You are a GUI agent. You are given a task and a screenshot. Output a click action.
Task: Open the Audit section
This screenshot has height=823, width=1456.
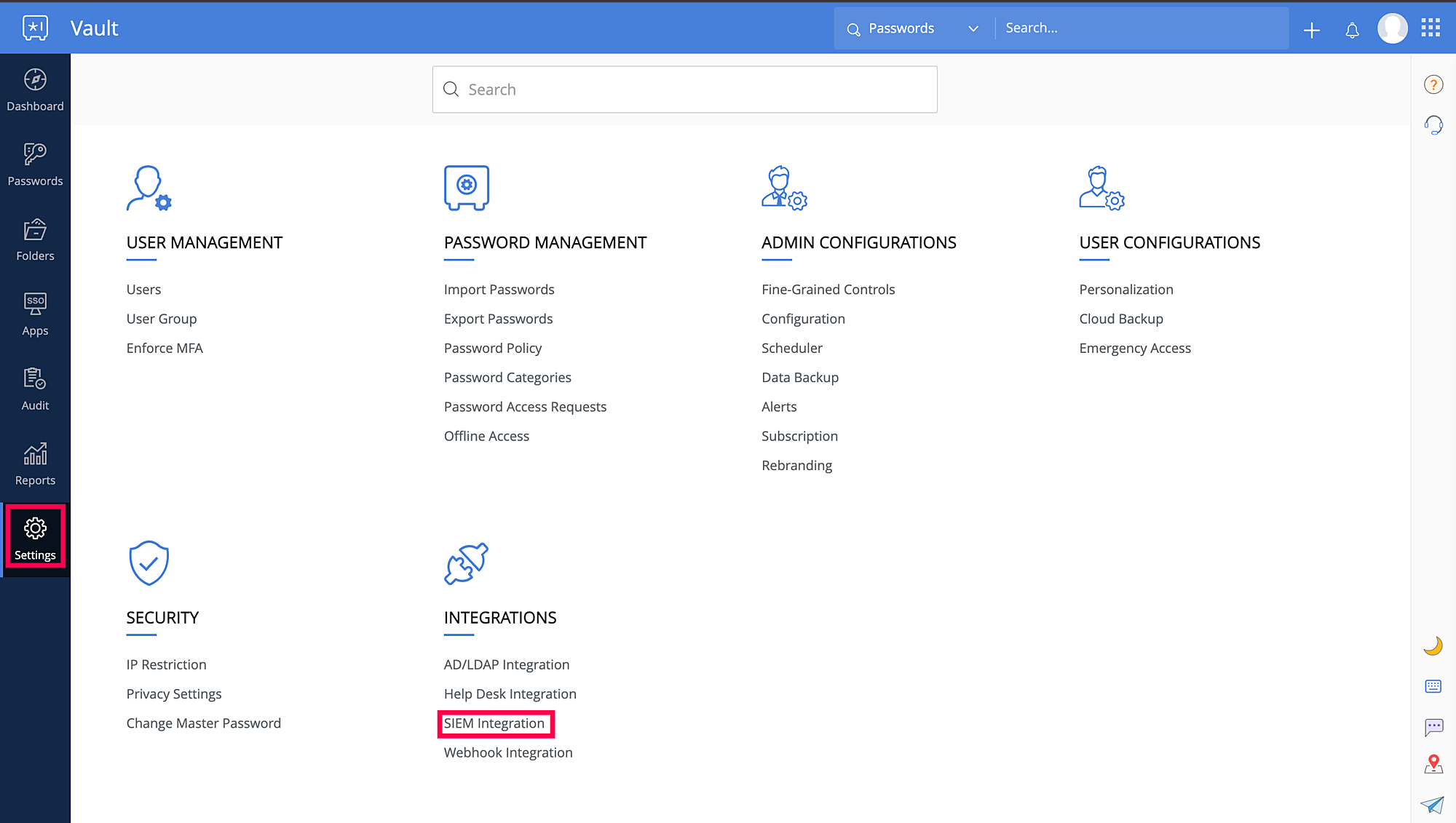tap(35, 389)
